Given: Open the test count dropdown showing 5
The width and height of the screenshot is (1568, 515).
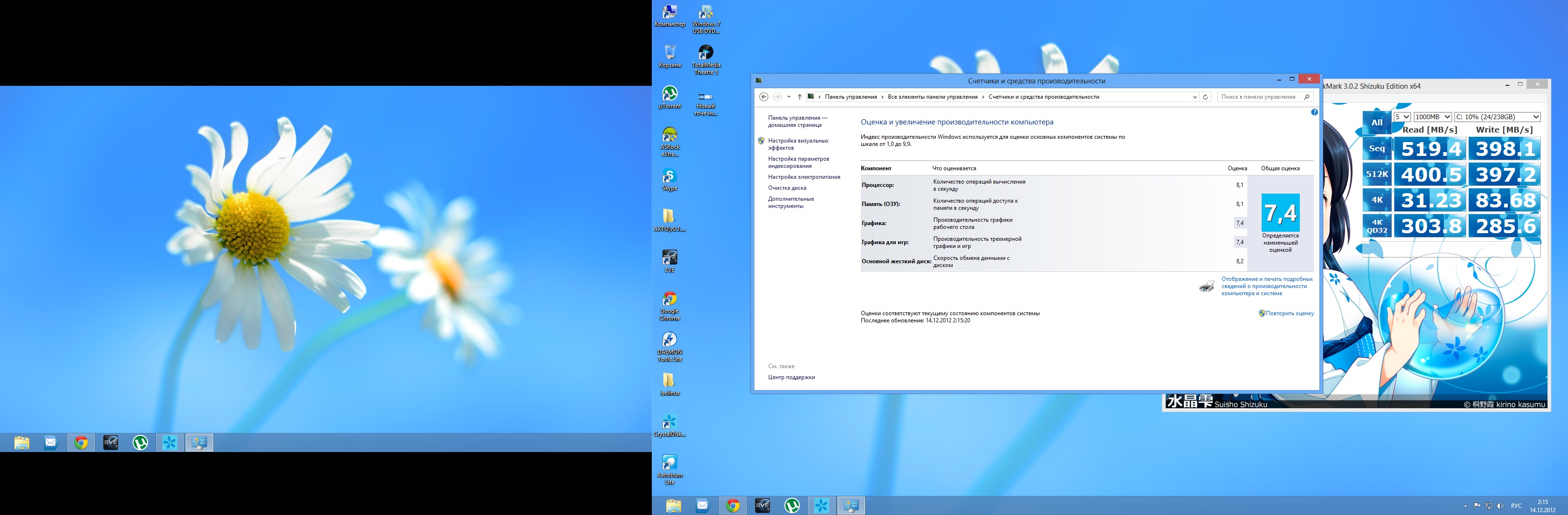Looking at the screenshot, I should pyautogui.click(x=1402, y=117).
